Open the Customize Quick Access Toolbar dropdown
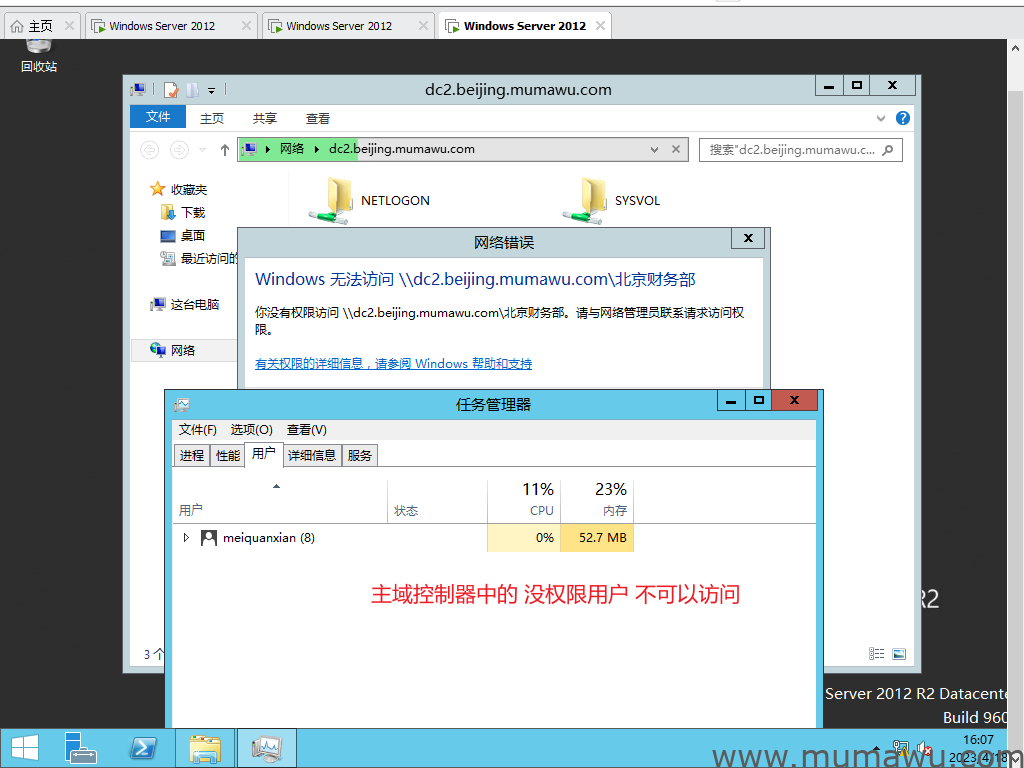The image size is (1024, 768). click(211, 89)
